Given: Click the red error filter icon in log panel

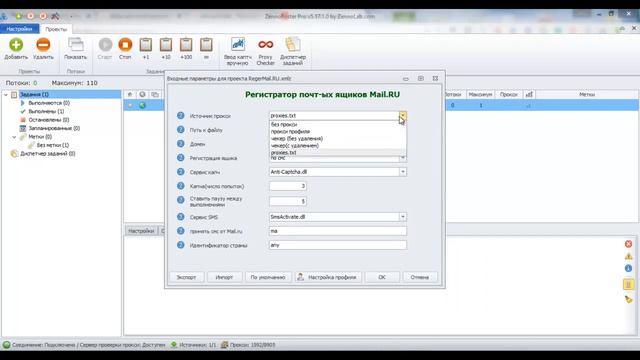Looking at the screenshot, I should (x=629, y=244).
